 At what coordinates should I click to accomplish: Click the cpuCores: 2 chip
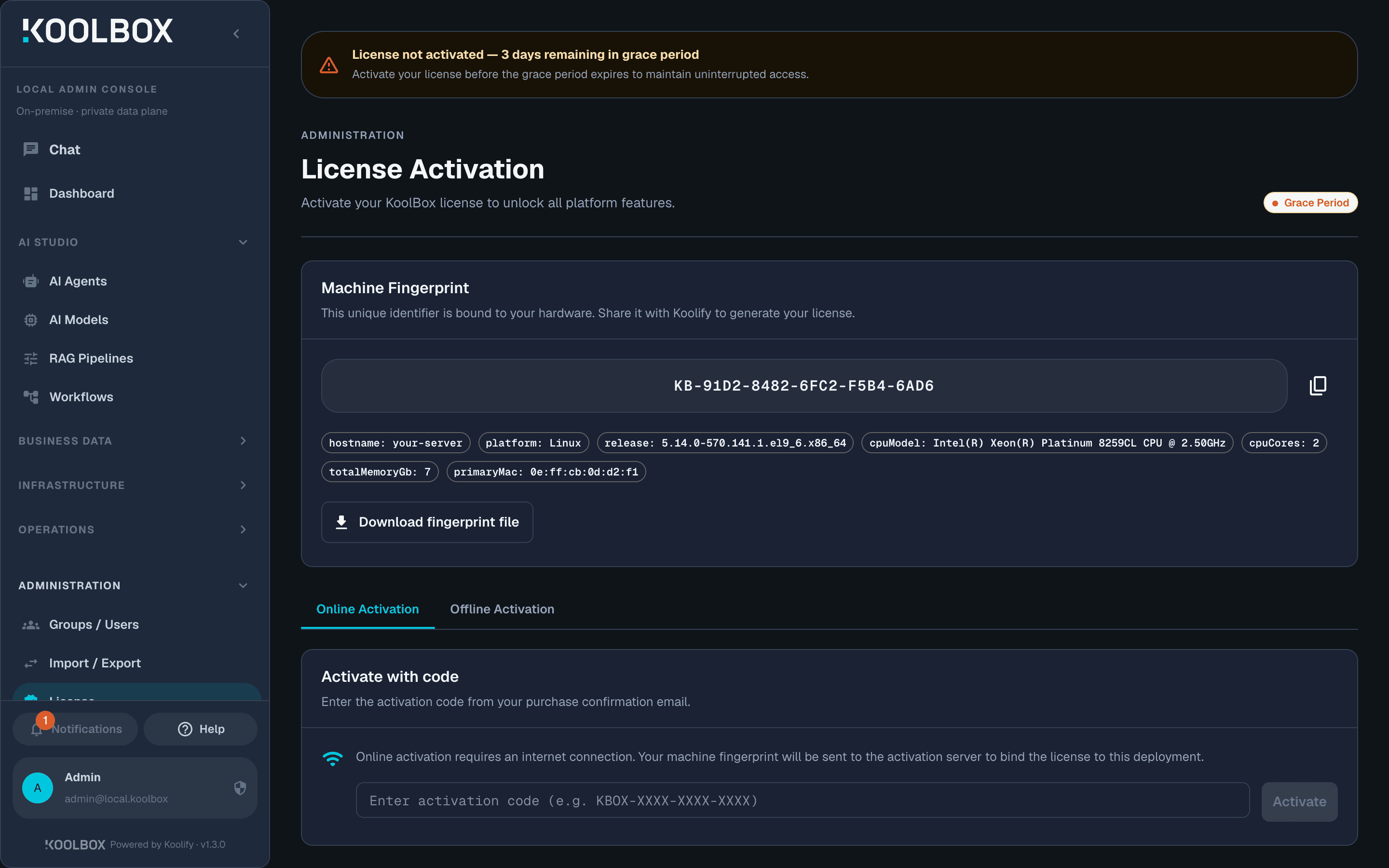point(1284,443)
